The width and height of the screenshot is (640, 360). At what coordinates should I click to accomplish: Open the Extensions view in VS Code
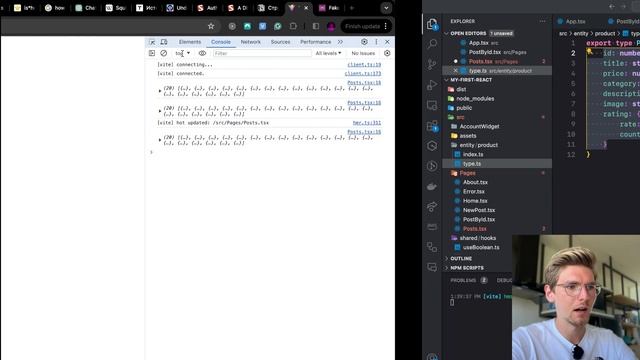[x=432, y=126]
